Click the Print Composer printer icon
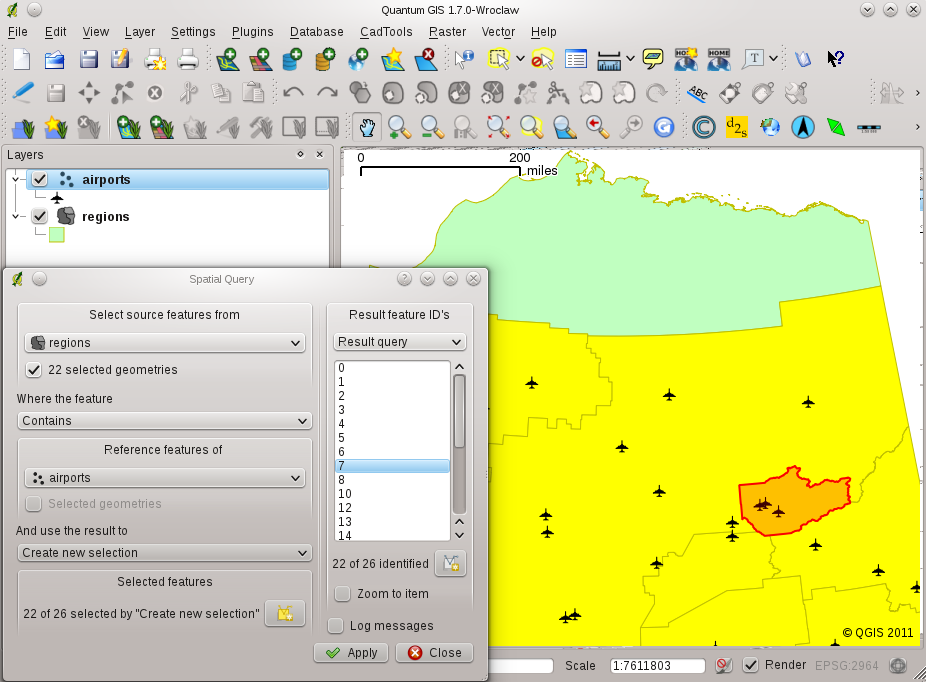The image size is (926, 682). point(188,59)
